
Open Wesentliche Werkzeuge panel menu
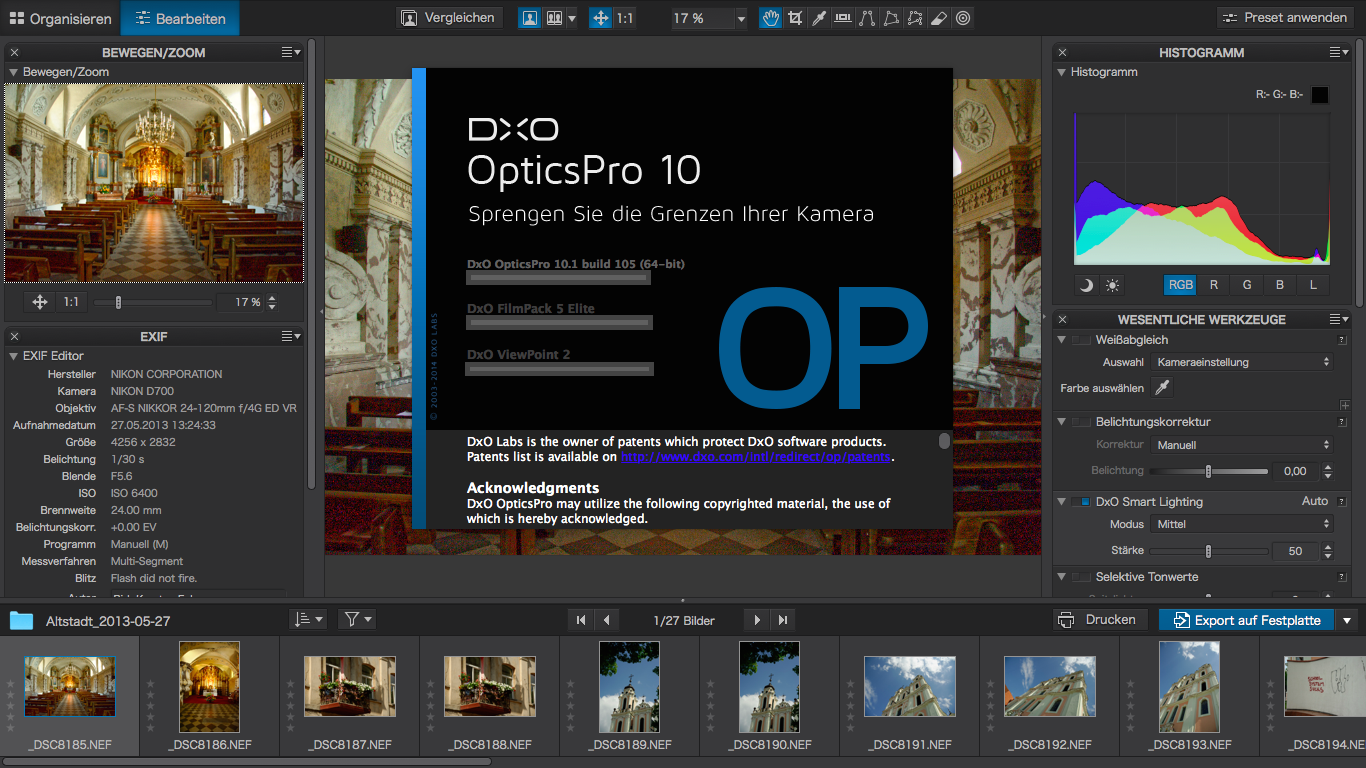click(x=1339, y=319)
